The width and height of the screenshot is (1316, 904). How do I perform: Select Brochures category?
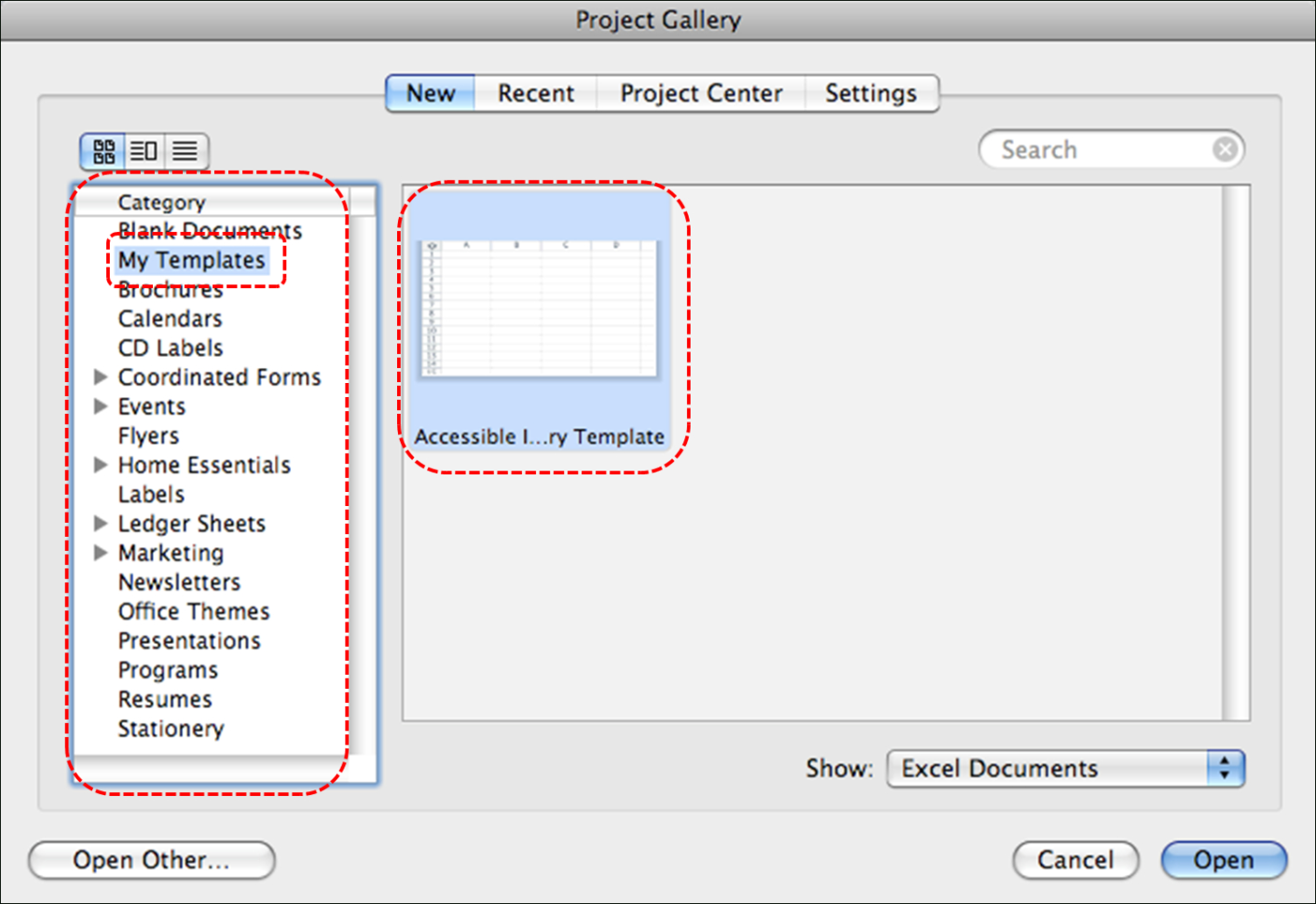pyautogui.click(x=171, y=290)
